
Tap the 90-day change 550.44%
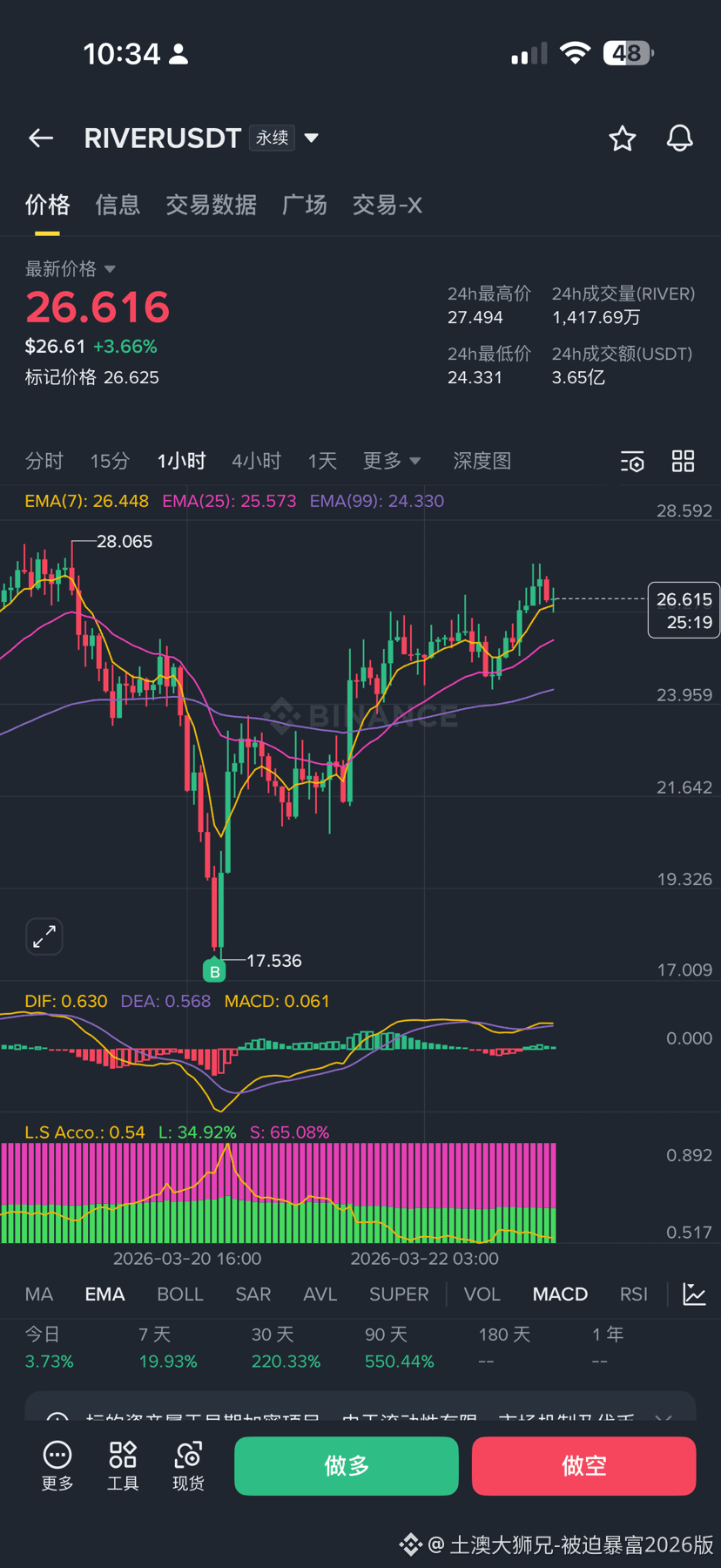[399, 1362]
